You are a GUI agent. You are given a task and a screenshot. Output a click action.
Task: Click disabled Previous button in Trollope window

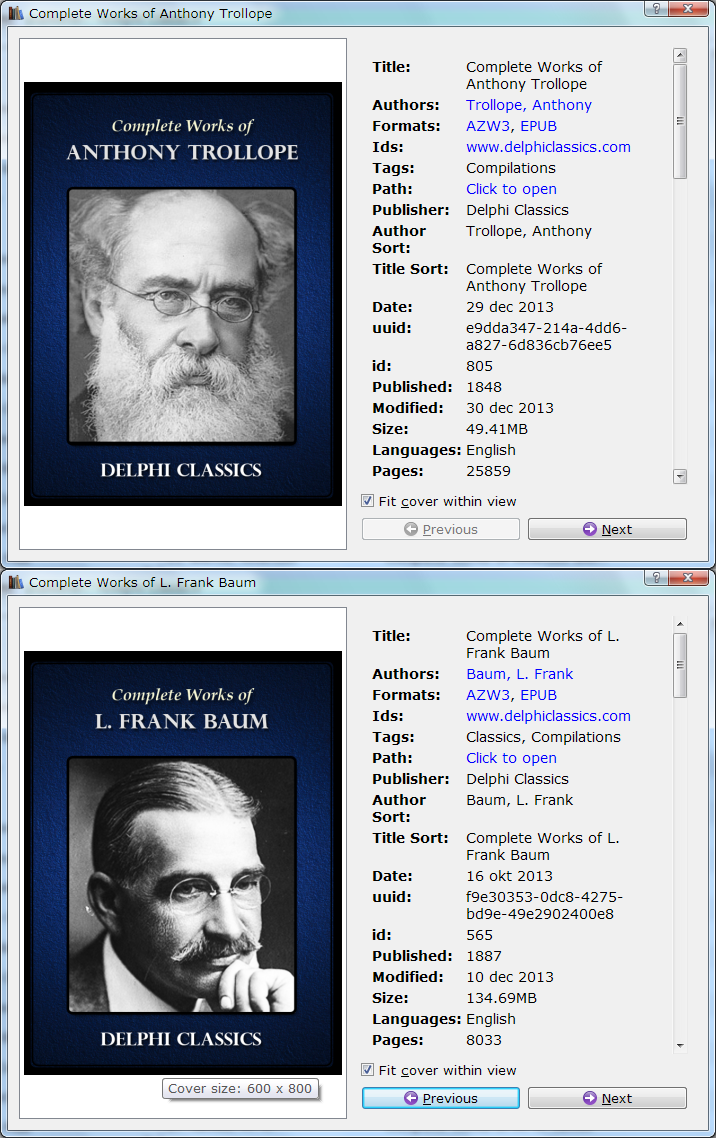pyautogui.click(x=441, y=529)
